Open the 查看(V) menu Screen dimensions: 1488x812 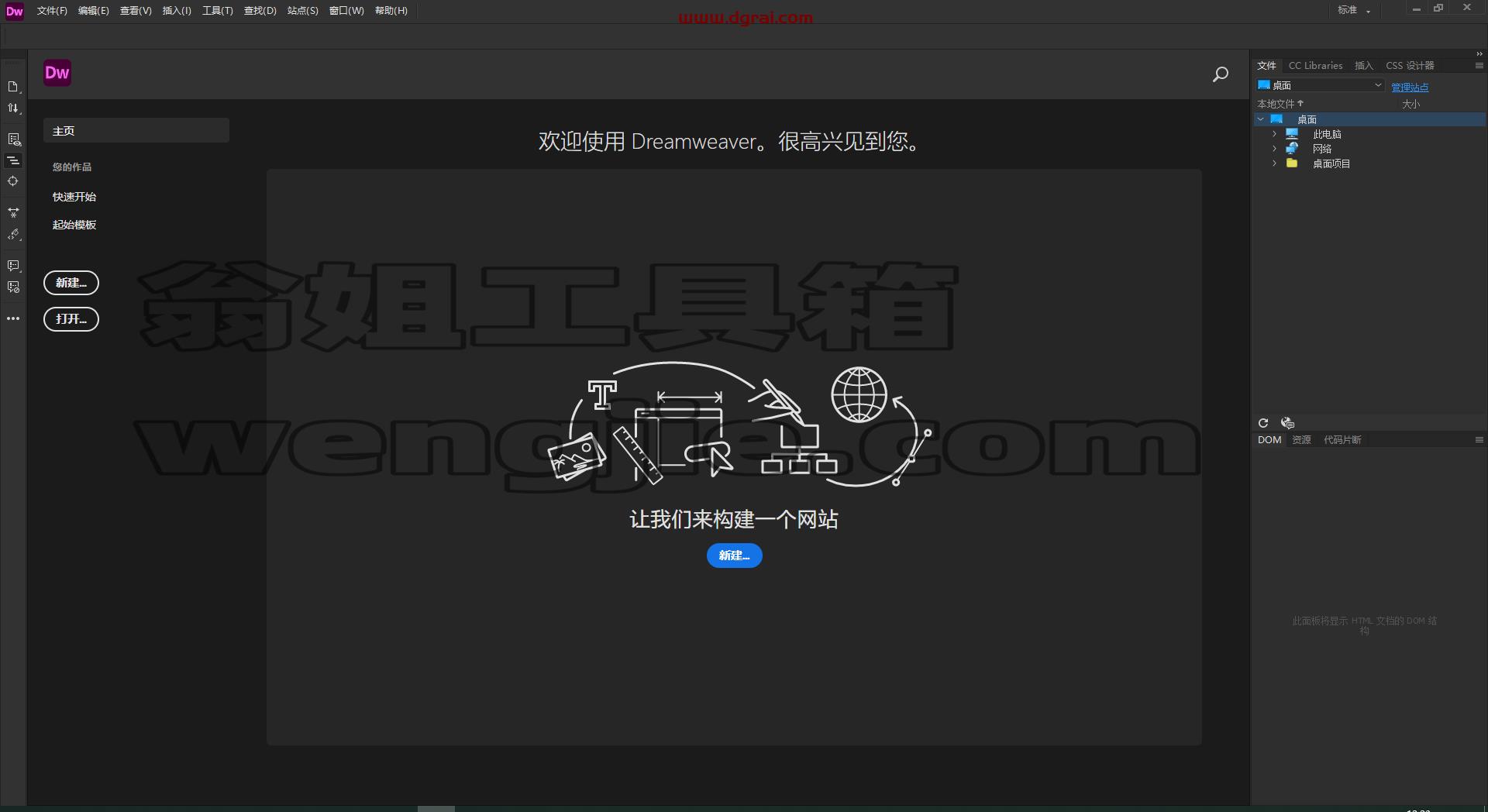[x=136, y=11]
